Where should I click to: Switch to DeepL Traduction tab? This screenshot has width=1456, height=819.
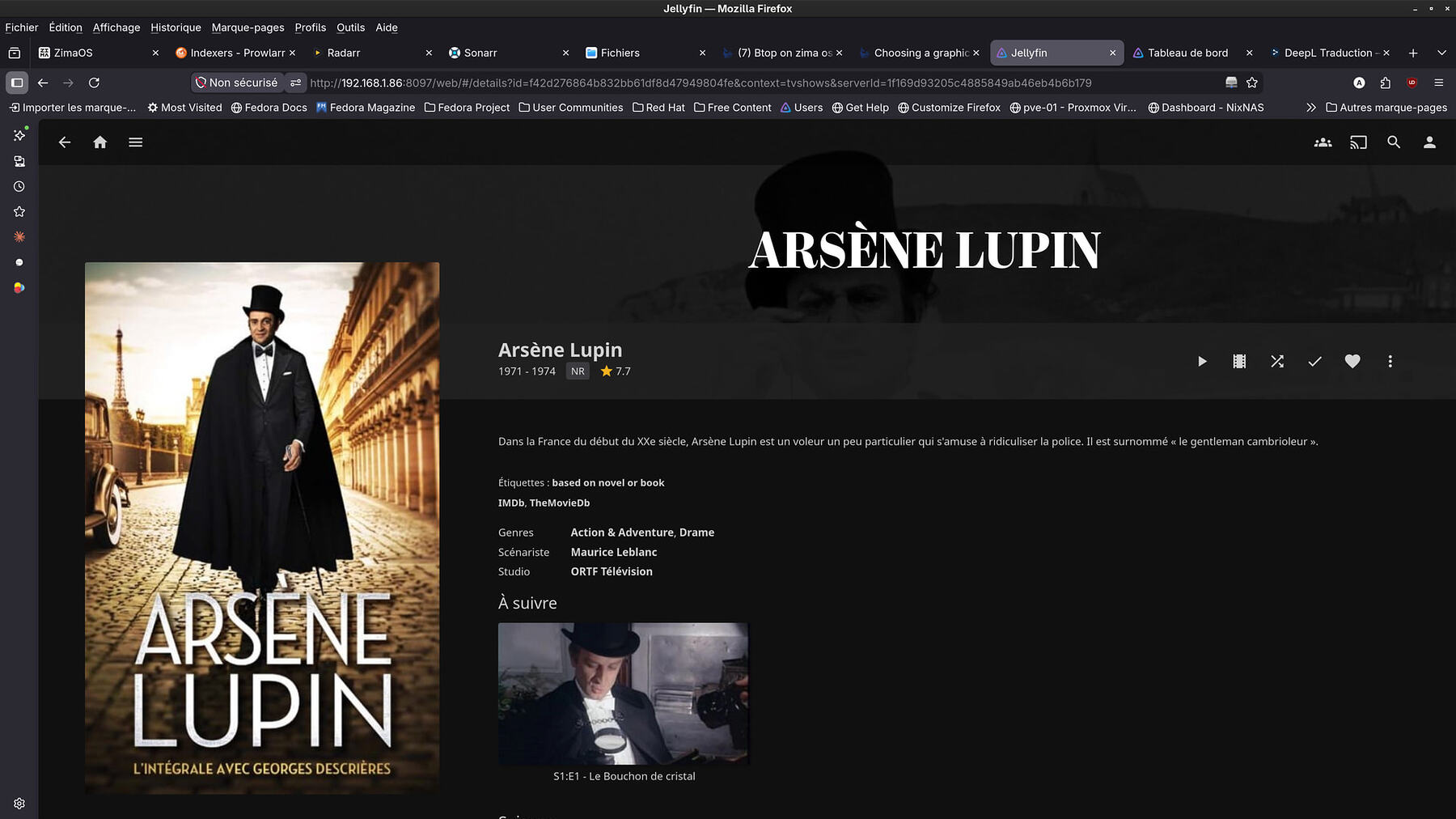[1330, 53]
